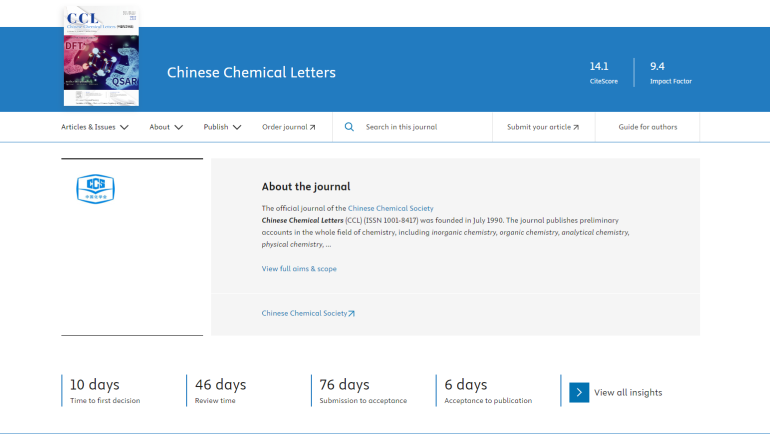770x434 pixels.
Task: Click the blue arrow View all insights button
Action: [579, 392]
